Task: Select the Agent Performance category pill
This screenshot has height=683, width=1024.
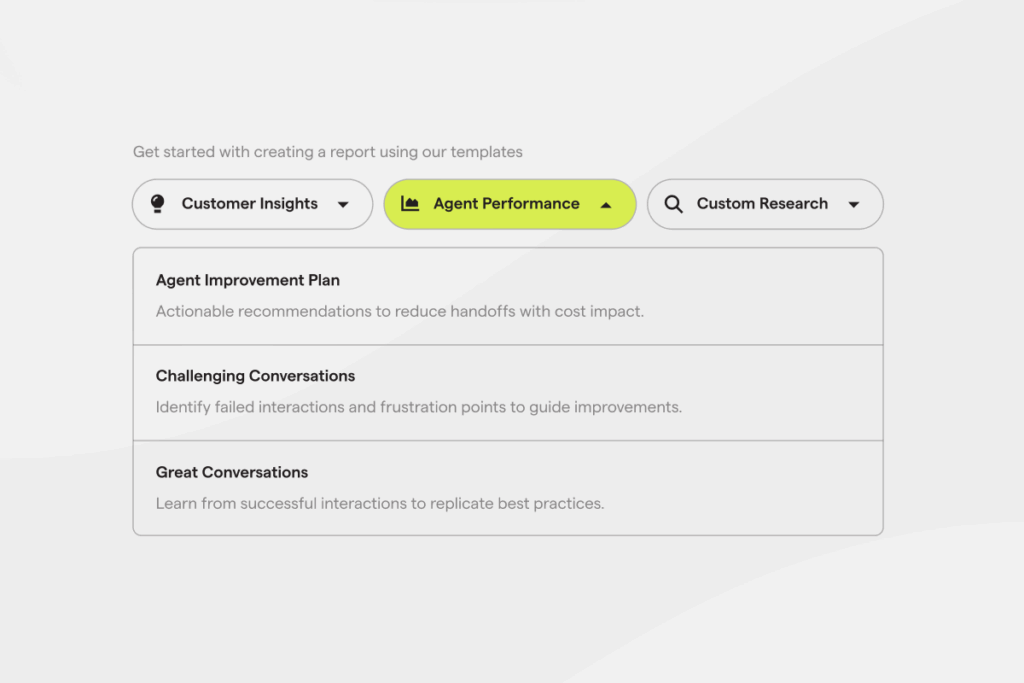Action: (510, 204)
